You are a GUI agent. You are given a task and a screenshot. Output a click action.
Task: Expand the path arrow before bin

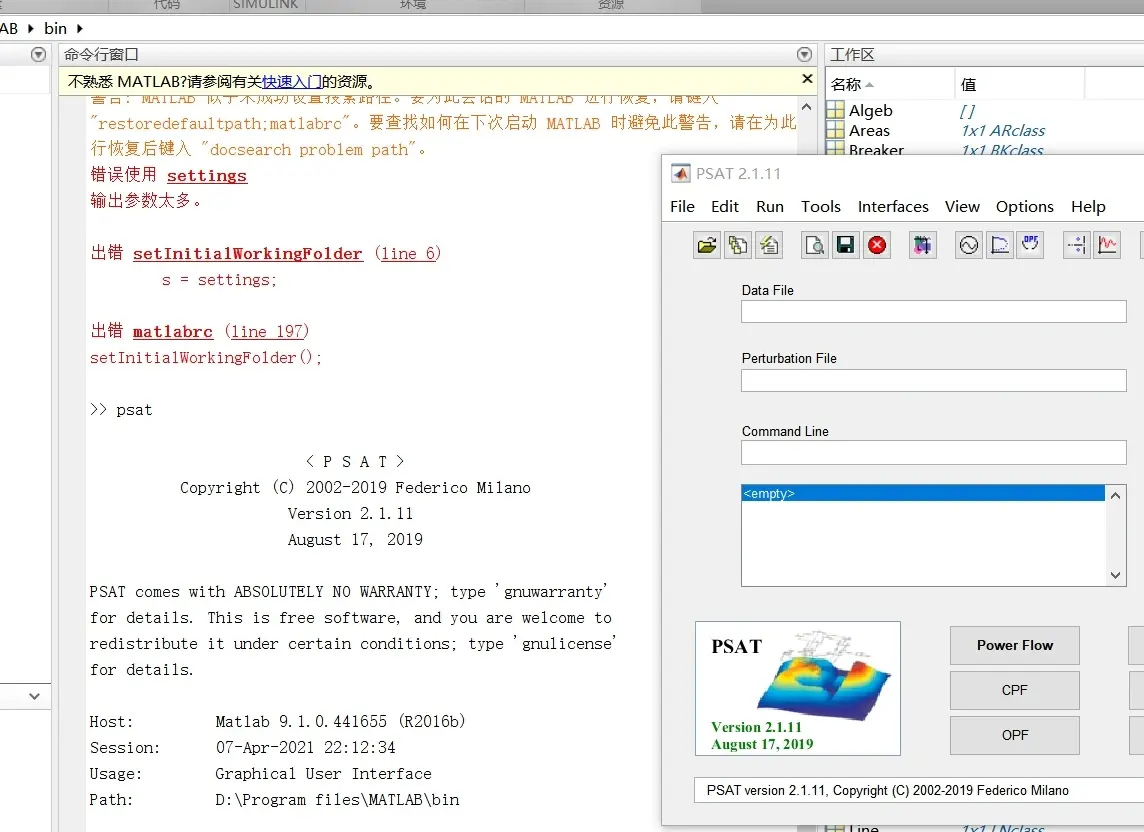click(31, 28)
